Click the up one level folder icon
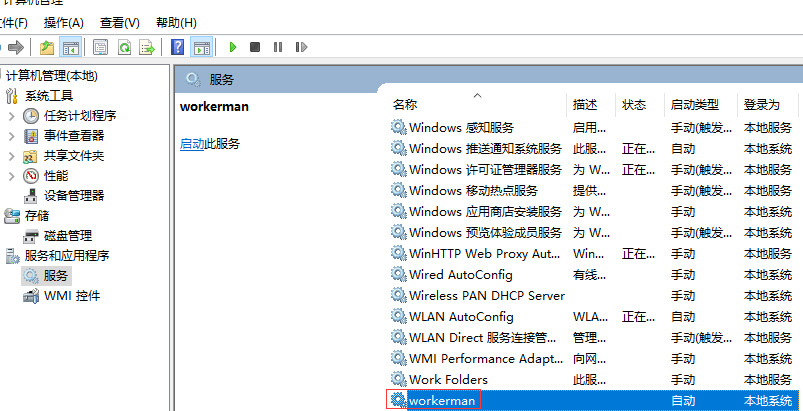The width and height of the screenshot is (803, 411). pyautogui.click(x=47, y=48)
